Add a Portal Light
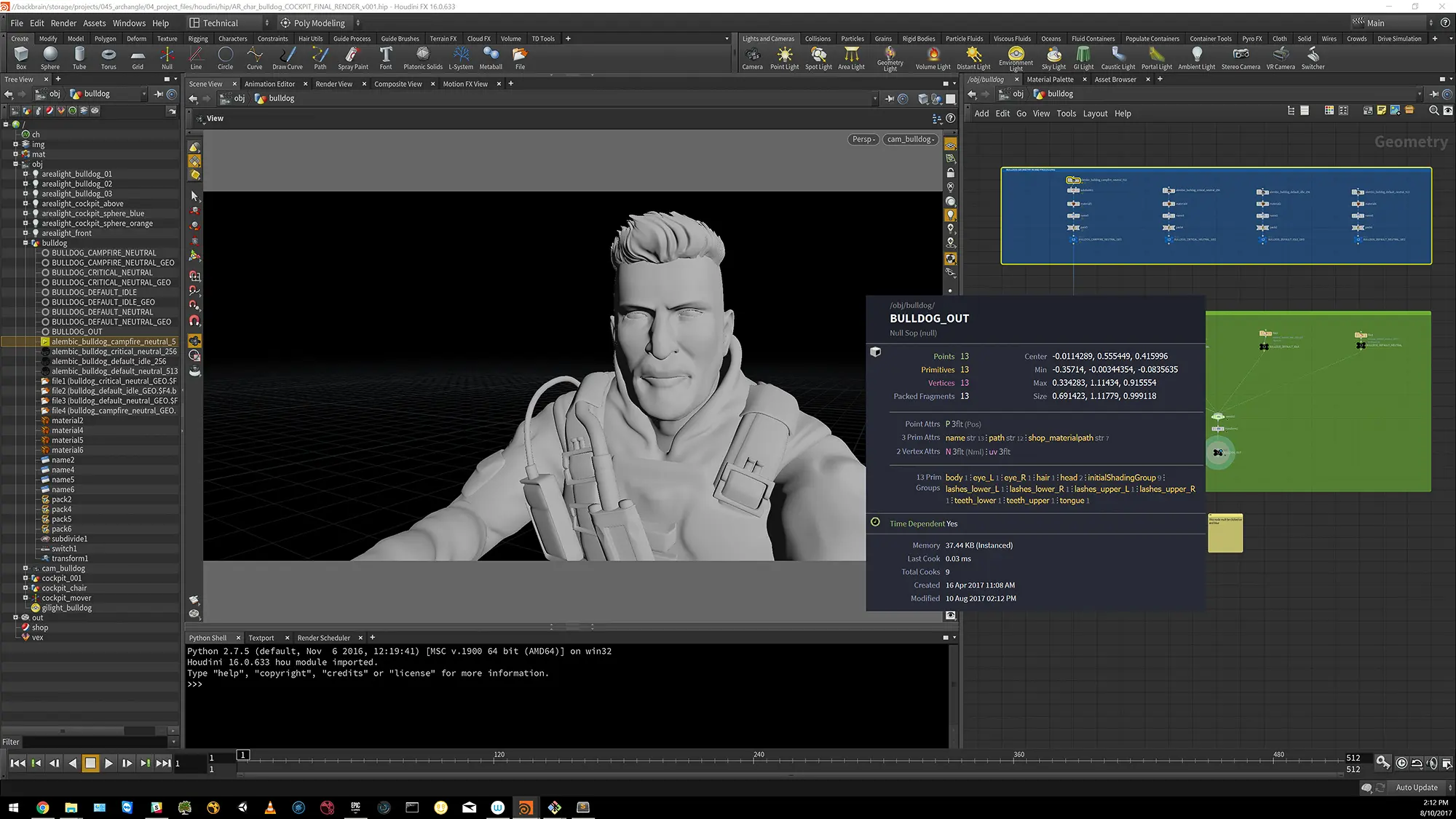Image resolution: width=1456 pixels, height=819 pixels. point(1157,58)
